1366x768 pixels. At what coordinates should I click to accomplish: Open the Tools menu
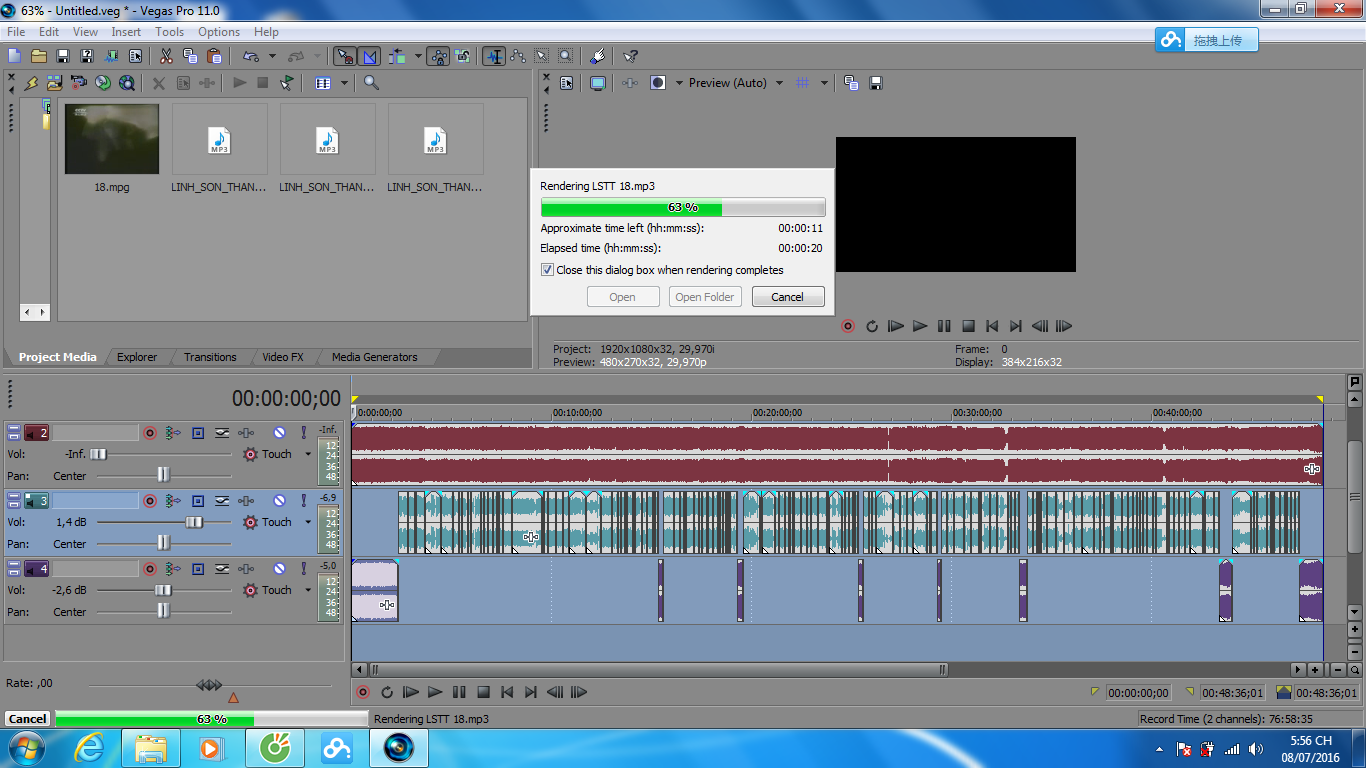pyautogui.click(x=169, y=32)
